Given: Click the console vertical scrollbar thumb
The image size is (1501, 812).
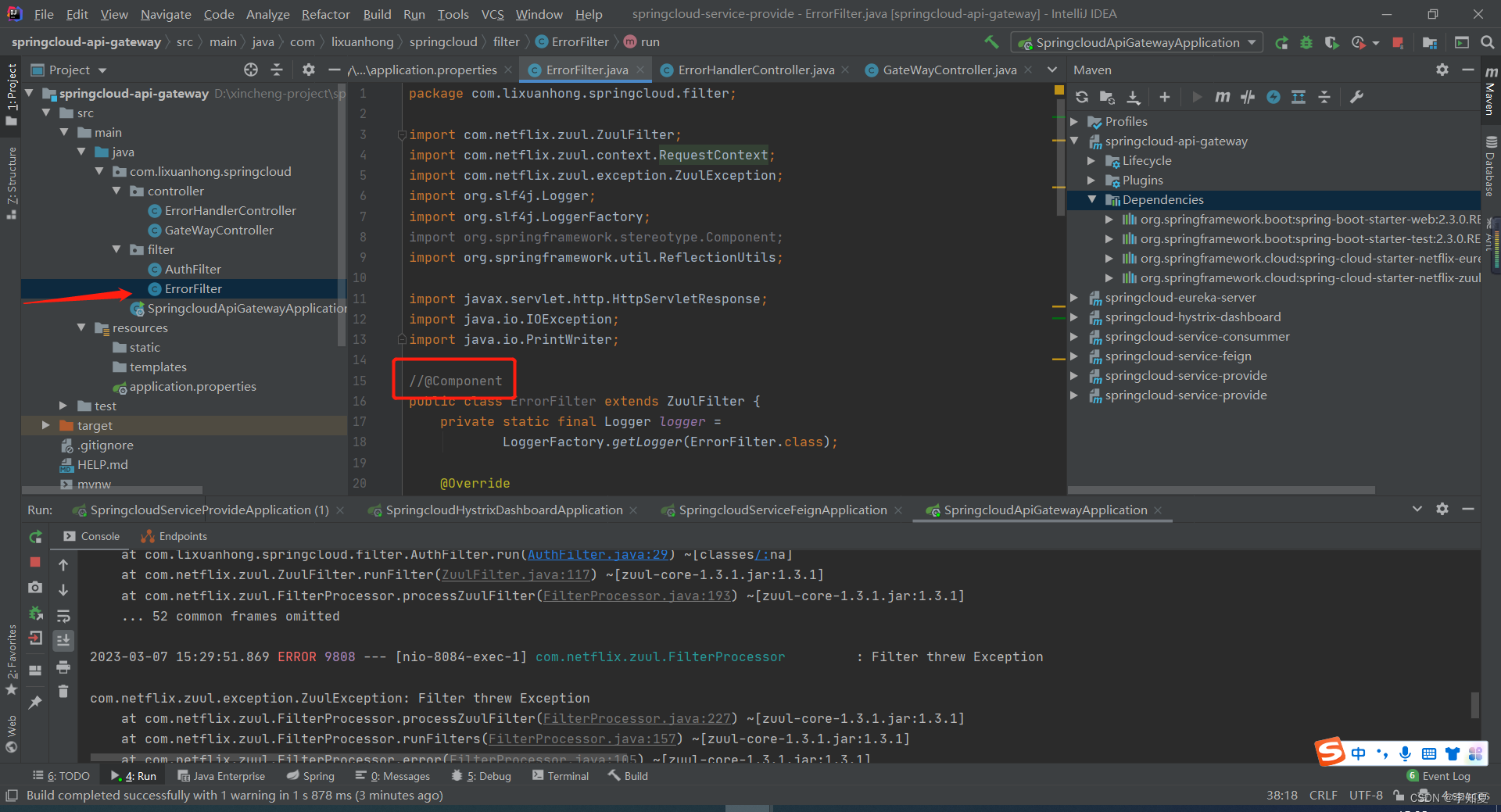Looking at the screenshot, I should point(1474,704).
